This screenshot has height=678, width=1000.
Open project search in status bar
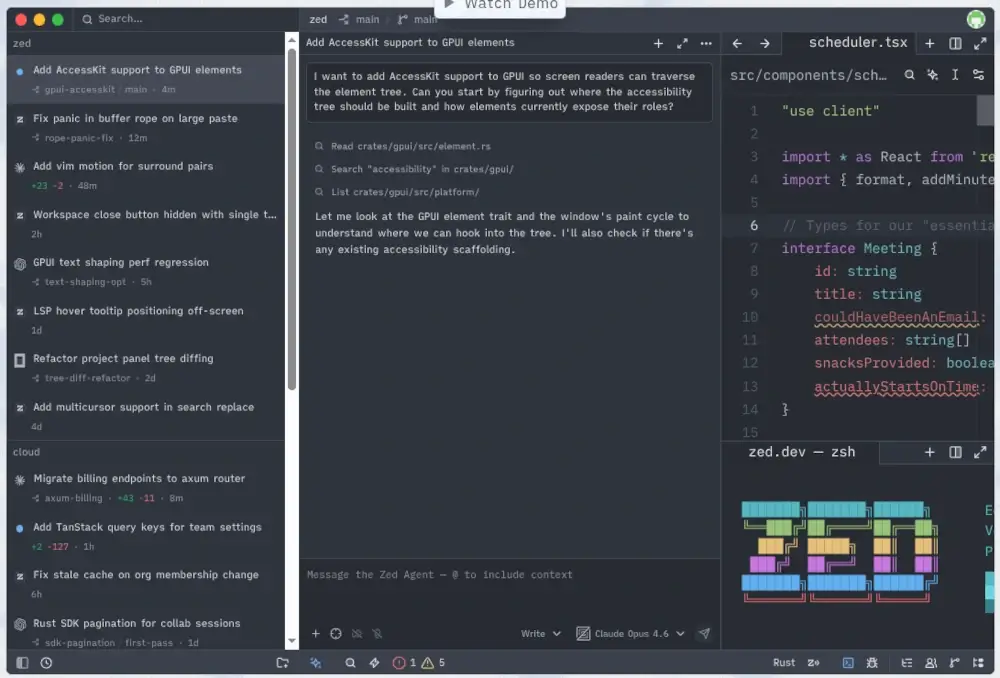(x=350, y=663)
